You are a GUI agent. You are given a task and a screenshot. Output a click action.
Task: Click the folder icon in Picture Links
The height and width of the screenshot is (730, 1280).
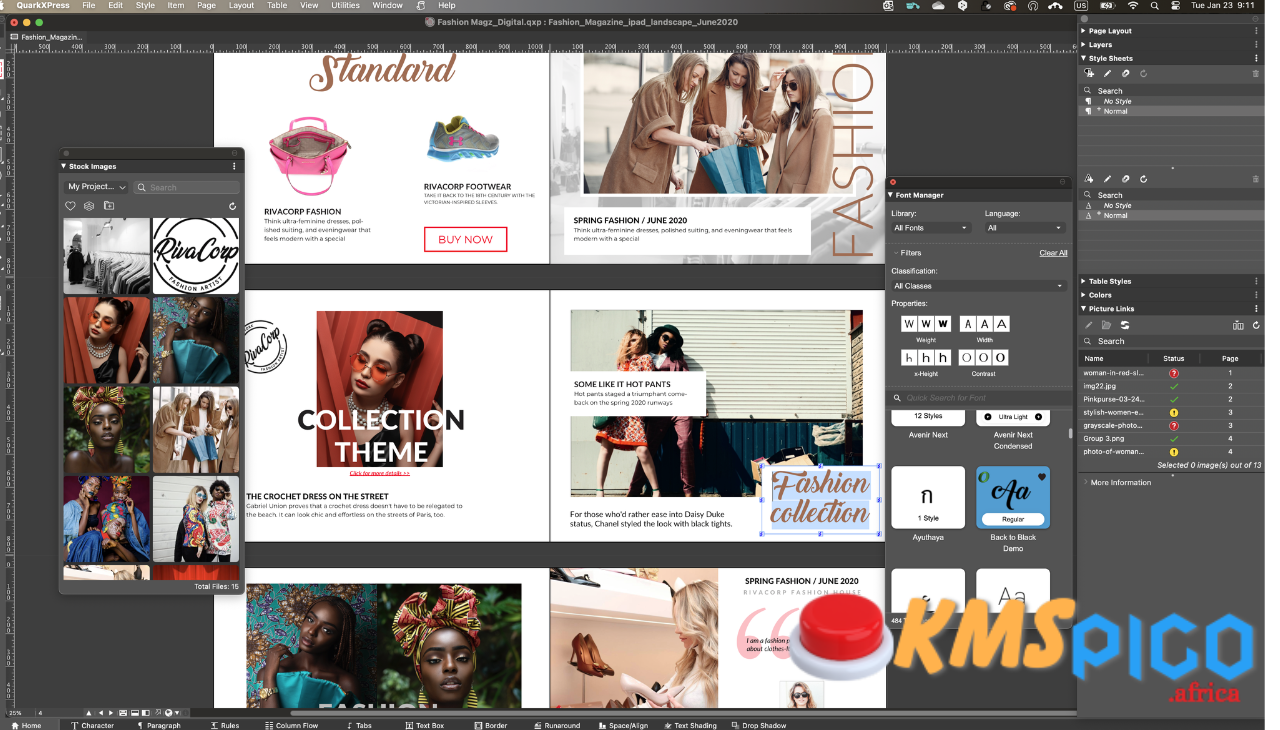(1107, 325)
